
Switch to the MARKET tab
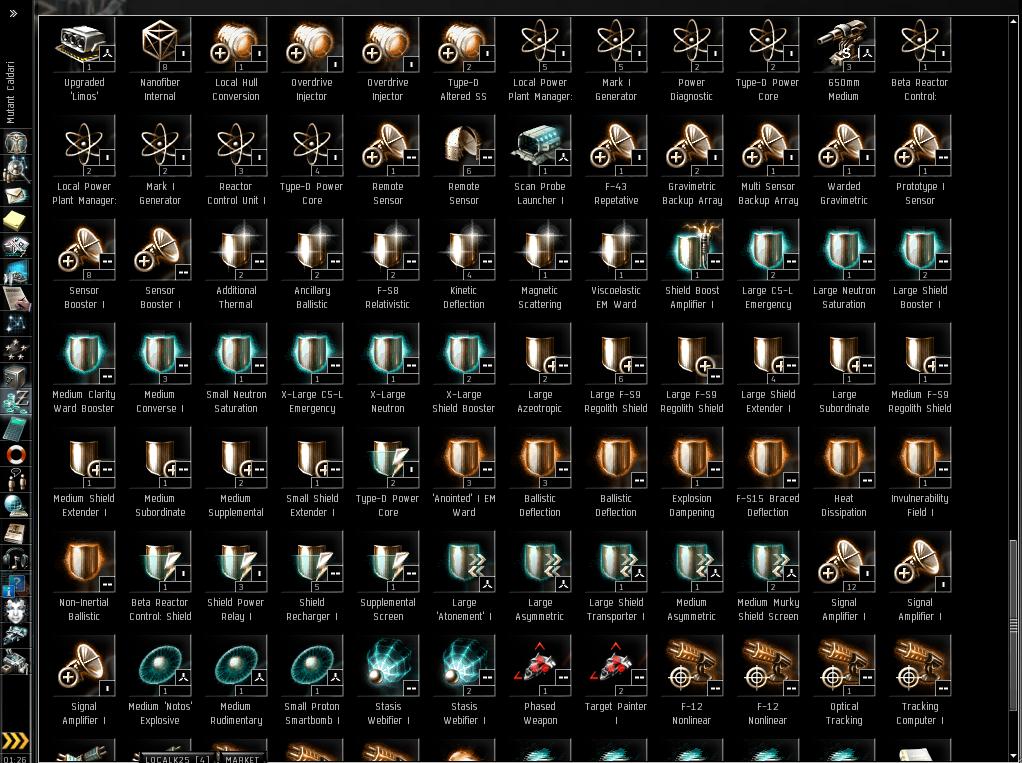click(242, 758)
